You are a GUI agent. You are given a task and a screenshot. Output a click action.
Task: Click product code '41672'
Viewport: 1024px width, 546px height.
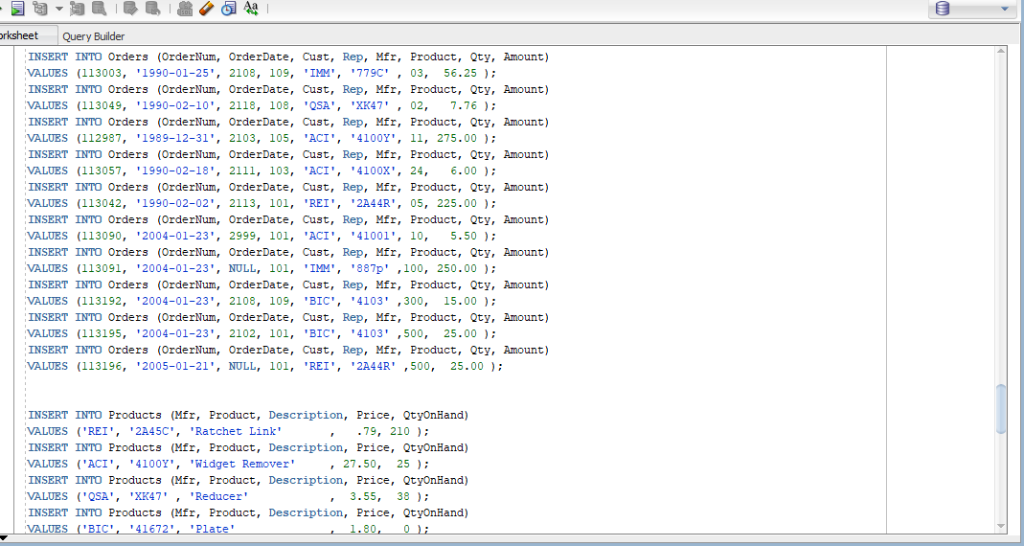click(x=152, y=529)
